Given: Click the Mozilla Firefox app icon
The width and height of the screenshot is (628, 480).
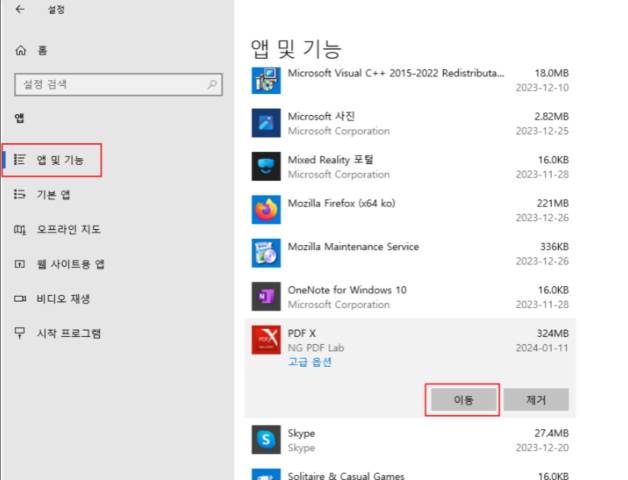Looking at the screenshot, I should click(x=266, y=210).
